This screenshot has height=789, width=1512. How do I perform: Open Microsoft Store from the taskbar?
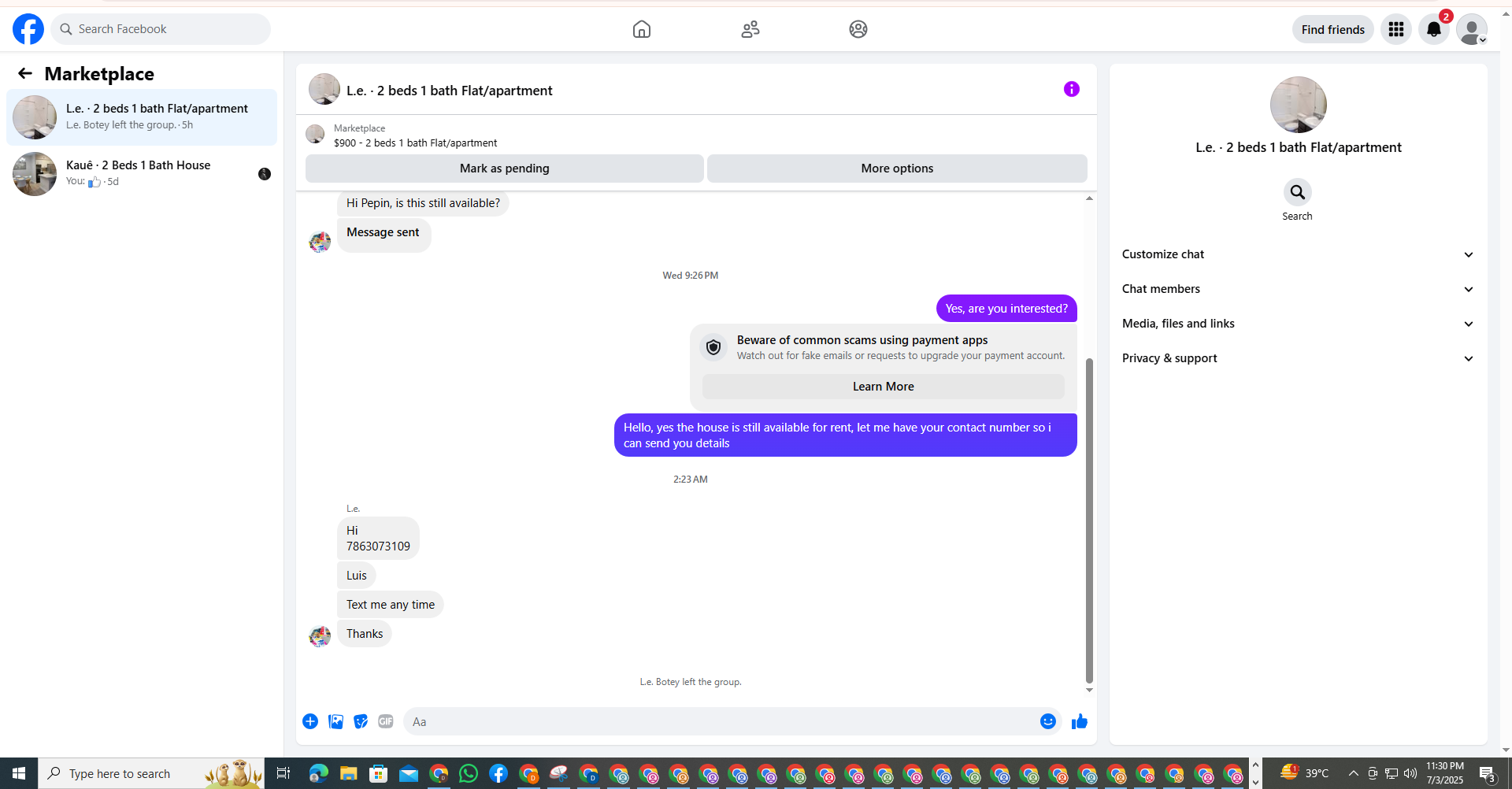tap(379, 773)
